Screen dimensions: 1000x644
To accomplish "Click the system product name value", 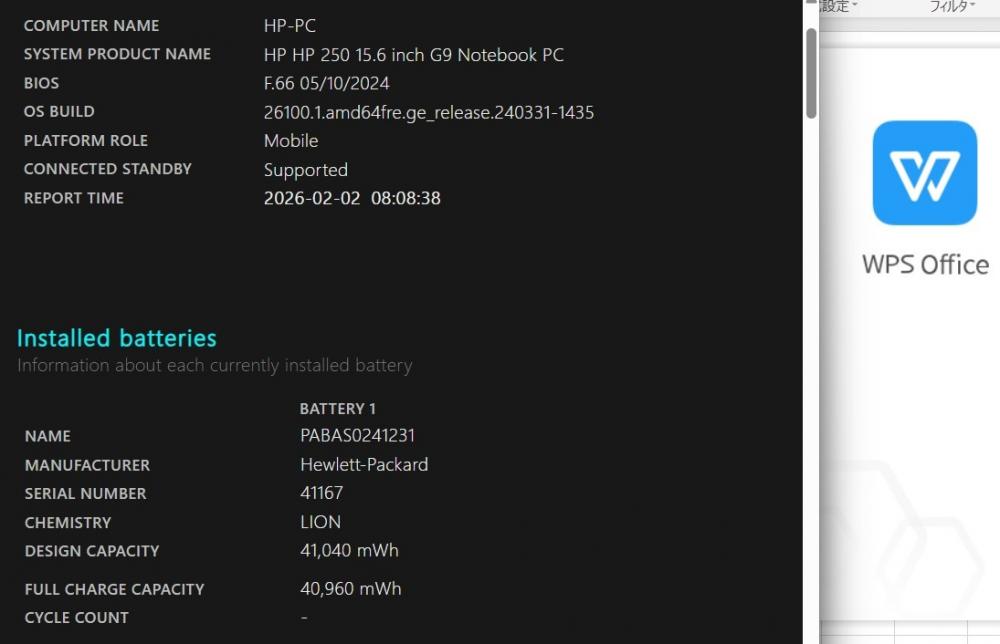I will [413, 54].
